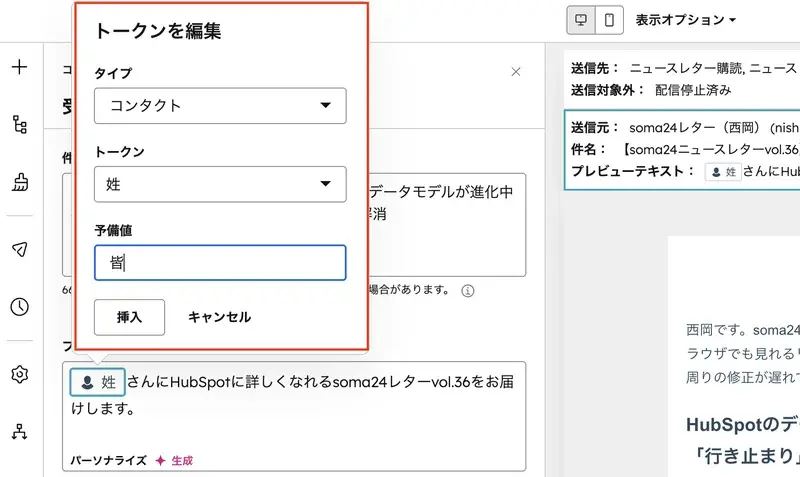Open the タイプ dropdown showing コンタクト
Screen dimensions: 800x477
[220, 106]
